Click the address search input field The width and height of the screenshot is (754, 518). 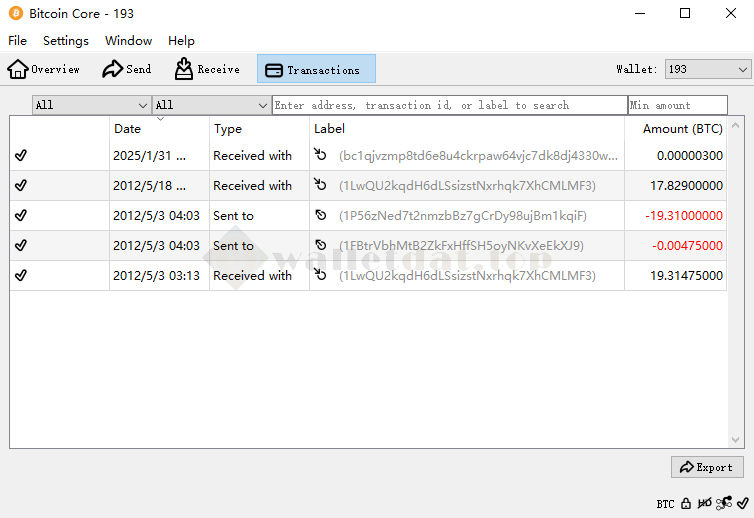pos(449,105)
